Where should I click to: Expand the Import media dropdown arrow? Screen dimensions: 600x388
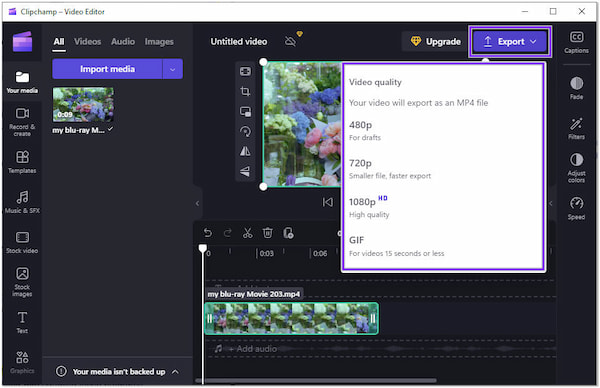click(x=173, y=69)
